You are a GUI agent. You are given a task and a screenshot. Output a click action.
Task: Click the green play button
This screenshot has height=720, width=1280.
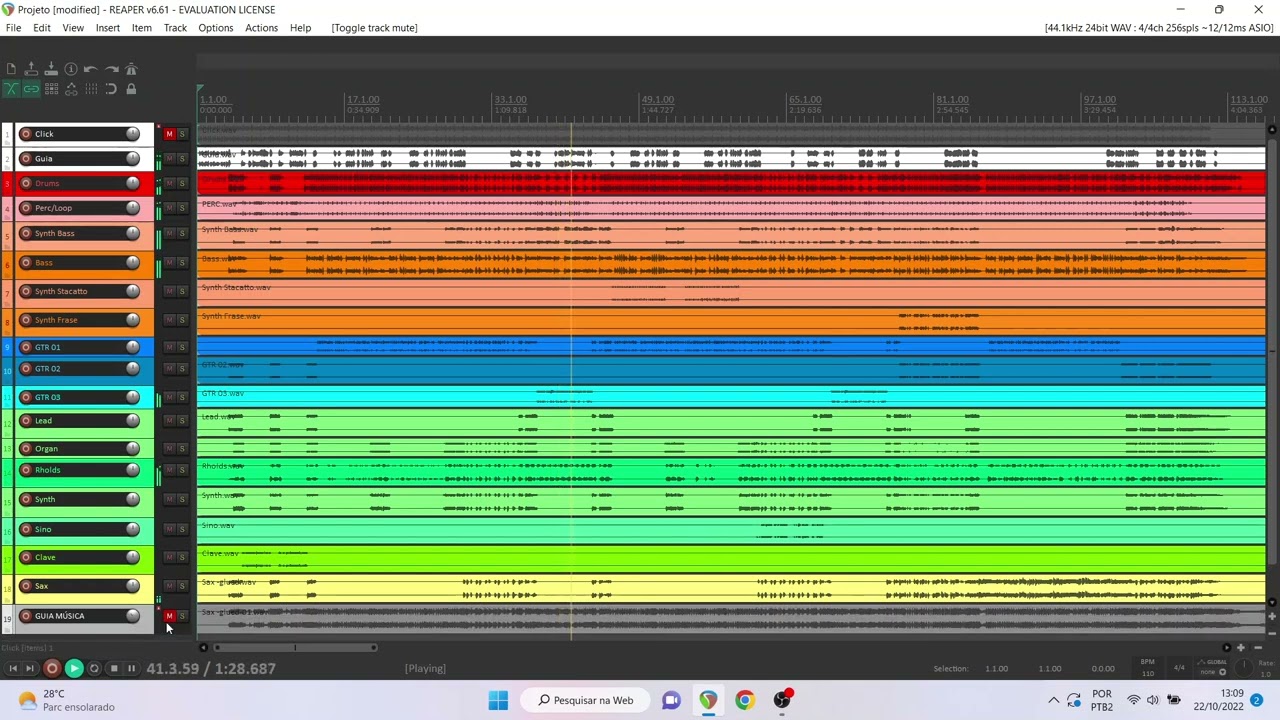(74, 669)
